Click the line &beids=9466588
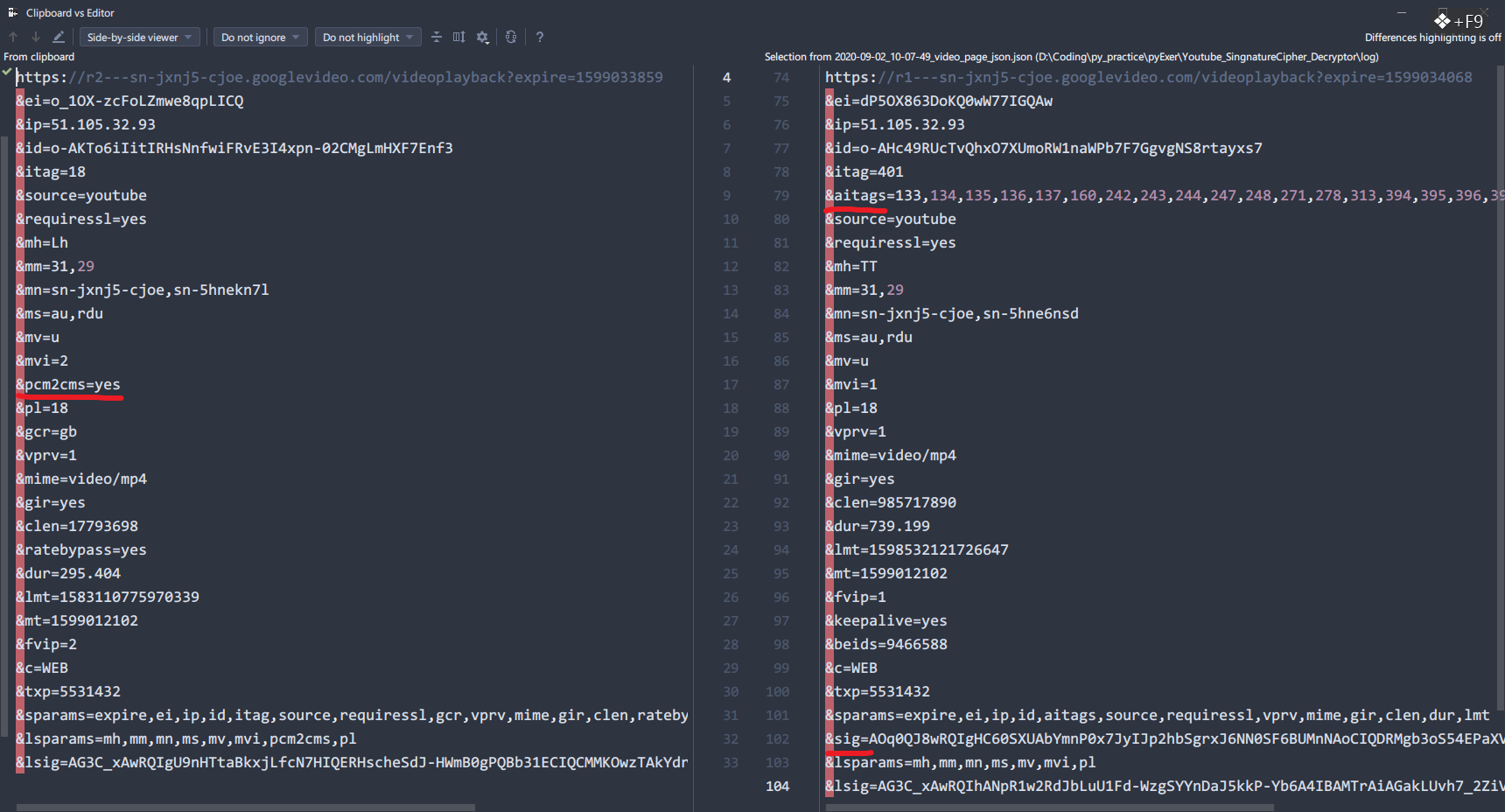This screenshot has height=812, width=1505. [886, 644]
